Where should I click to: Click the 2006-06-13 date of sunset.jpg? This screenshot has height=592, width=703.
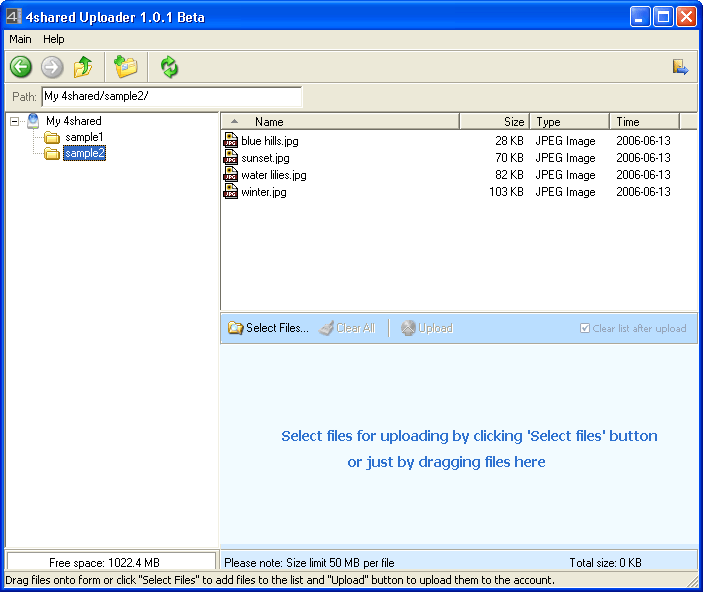coord(643,158)
